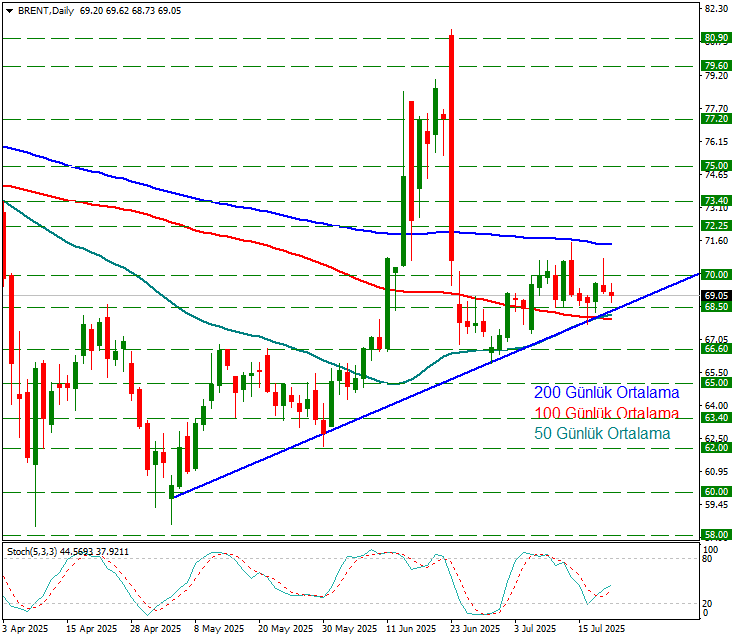Select the 70.00 price level label
Image resolution: width=739 pixels, height=640 pixels.
[x=716, y=274]
